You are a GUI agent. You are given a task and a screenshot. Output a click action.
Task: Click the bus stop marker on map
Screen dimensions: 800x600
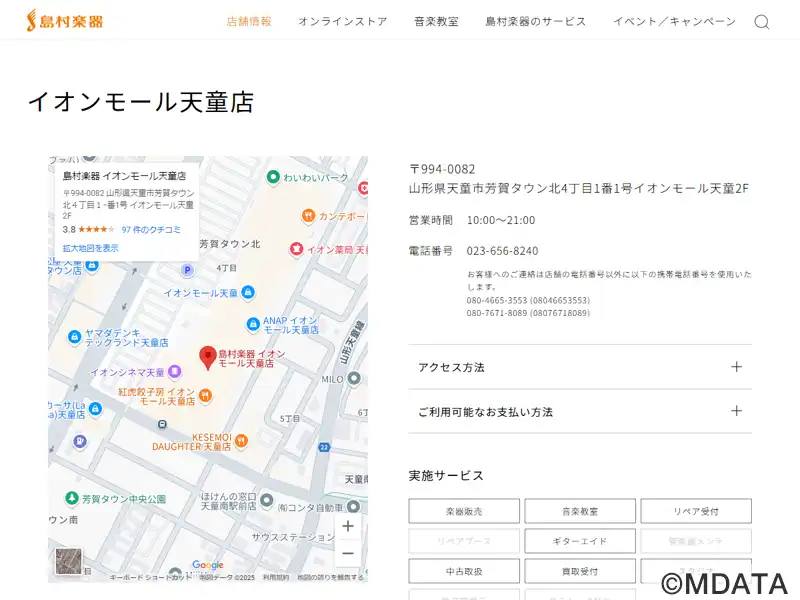[162, 424]
